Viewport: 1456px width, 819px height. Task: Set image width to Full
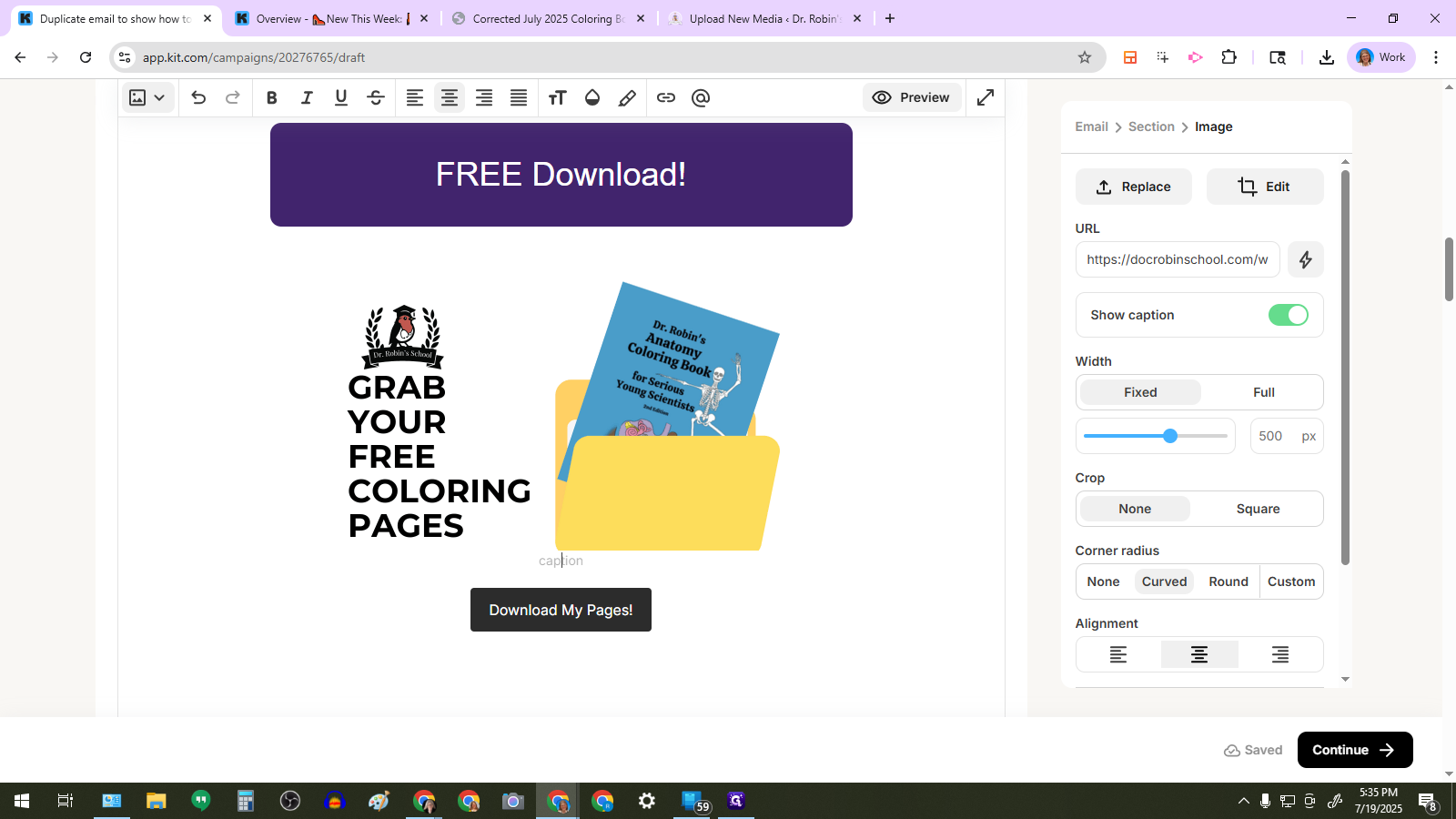[1263, 392]
